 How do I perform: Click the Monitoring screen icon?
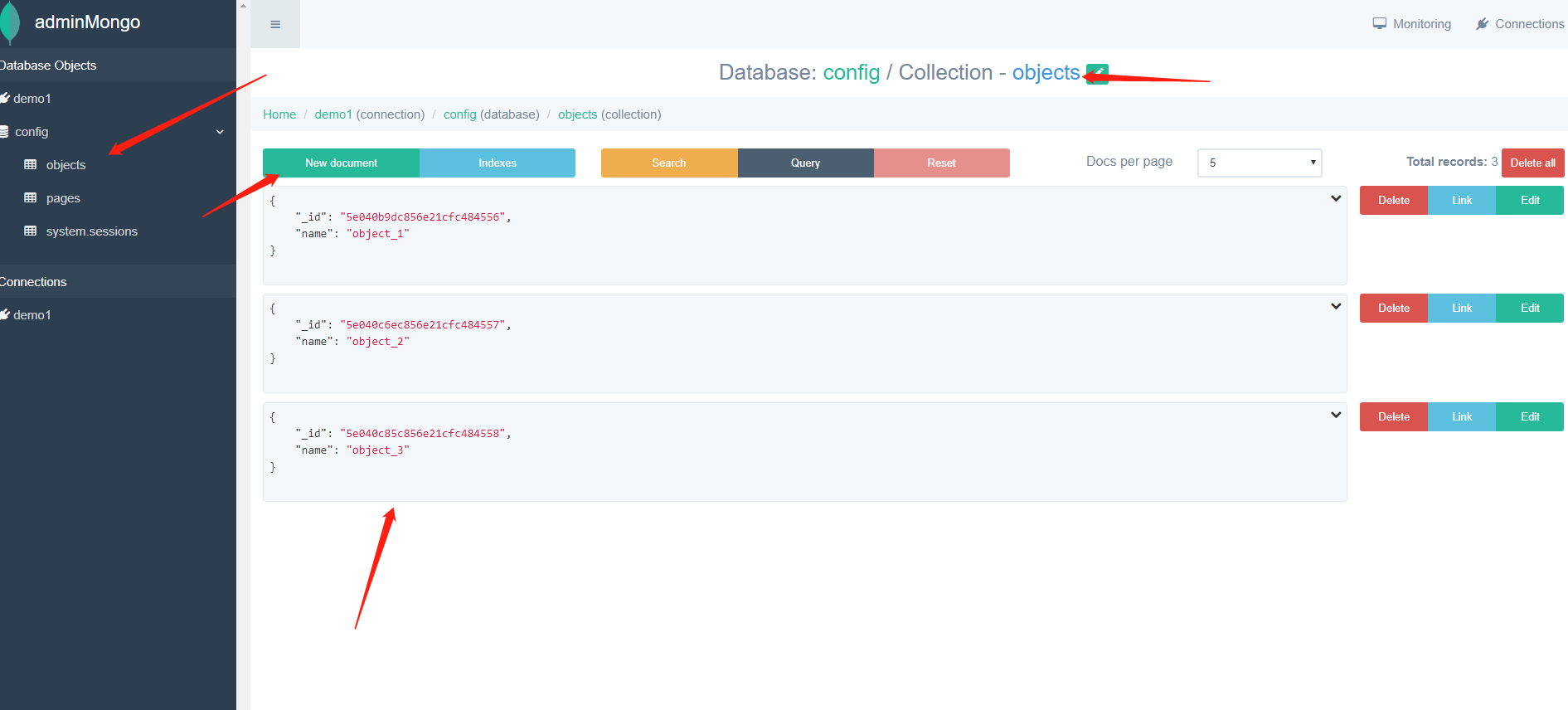tap(1380, 24)
